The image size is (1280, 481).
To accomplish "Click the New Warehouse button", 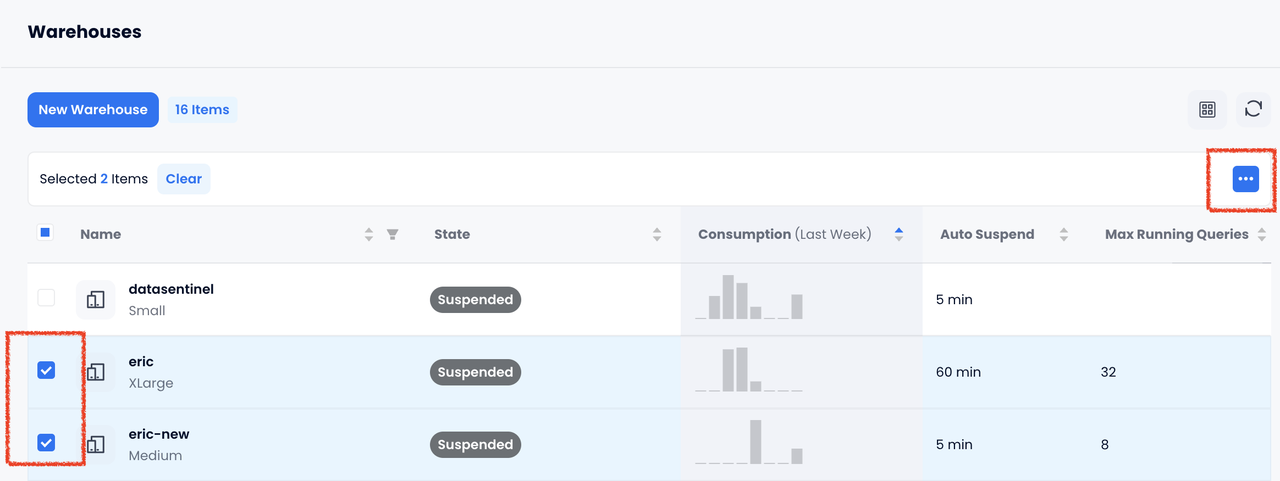I will point(93,110).
